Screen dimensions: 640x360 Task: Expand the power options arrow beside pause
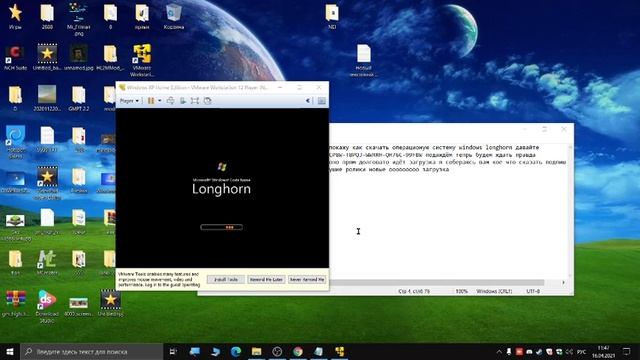[160, 100]
